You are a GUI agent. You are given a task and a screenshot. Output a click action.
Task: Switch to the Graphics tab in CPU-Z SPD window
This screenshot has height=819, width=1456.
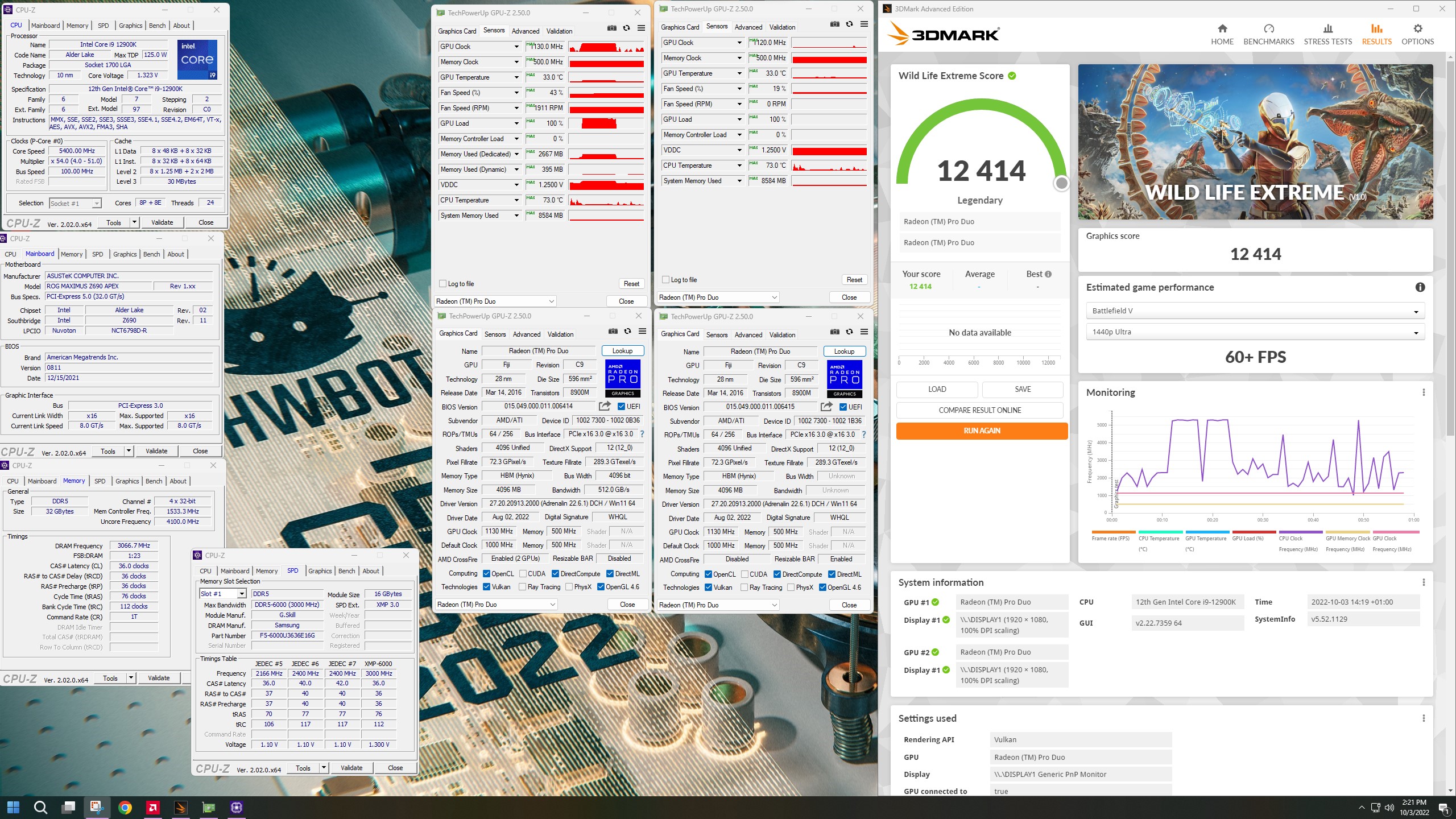click(320, 571)
